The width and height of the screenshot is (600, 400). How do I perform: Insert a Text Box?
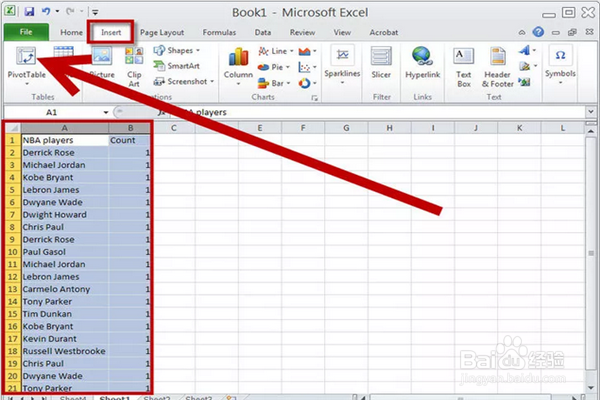463,67
